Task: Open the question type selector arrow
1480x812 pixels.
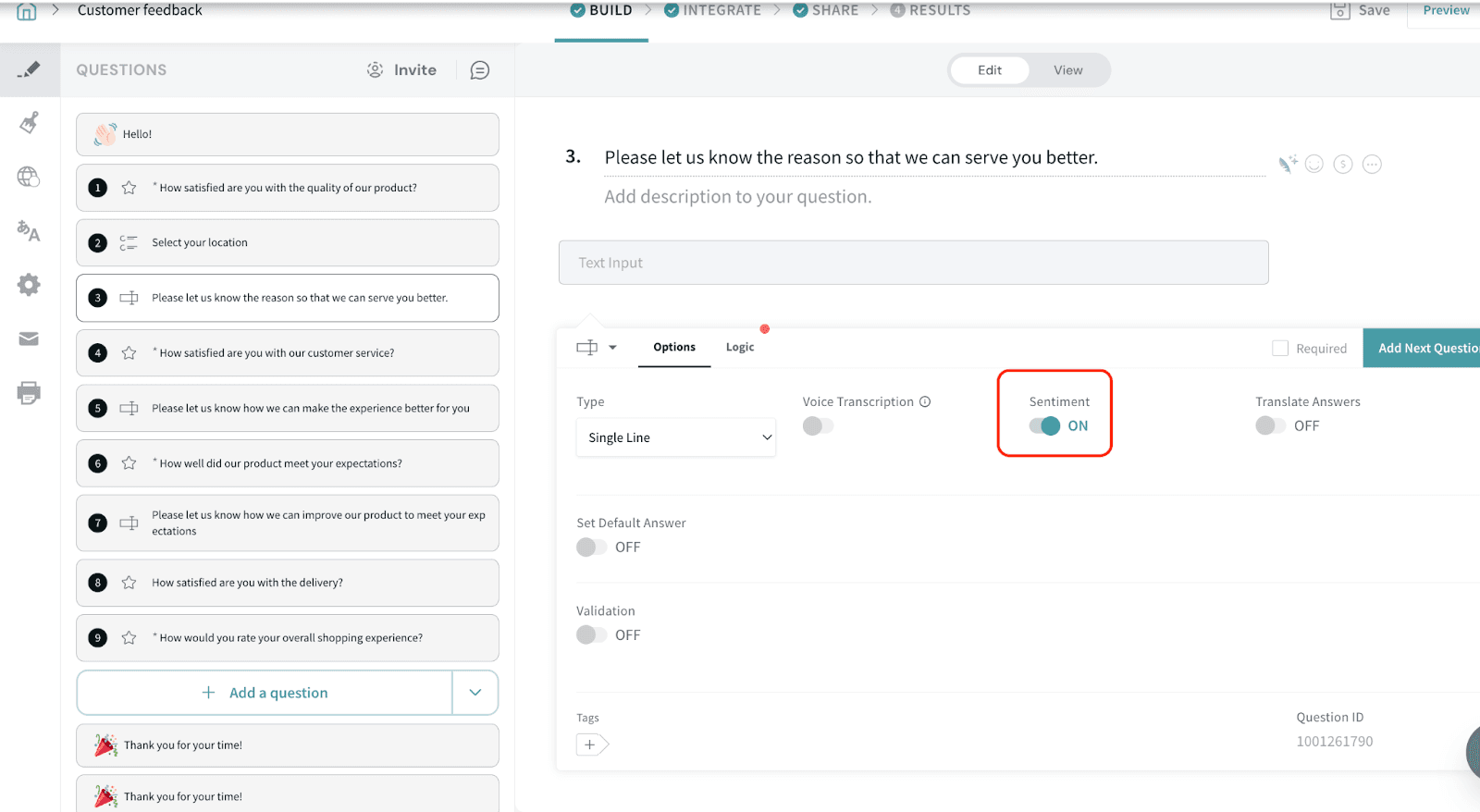Action: point(612,348)
